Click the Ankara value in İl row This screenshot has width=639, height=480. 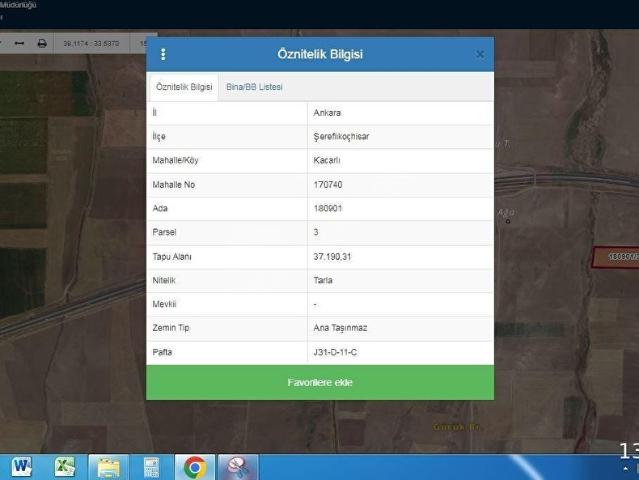pyautogui.click(x=327, y=113)
